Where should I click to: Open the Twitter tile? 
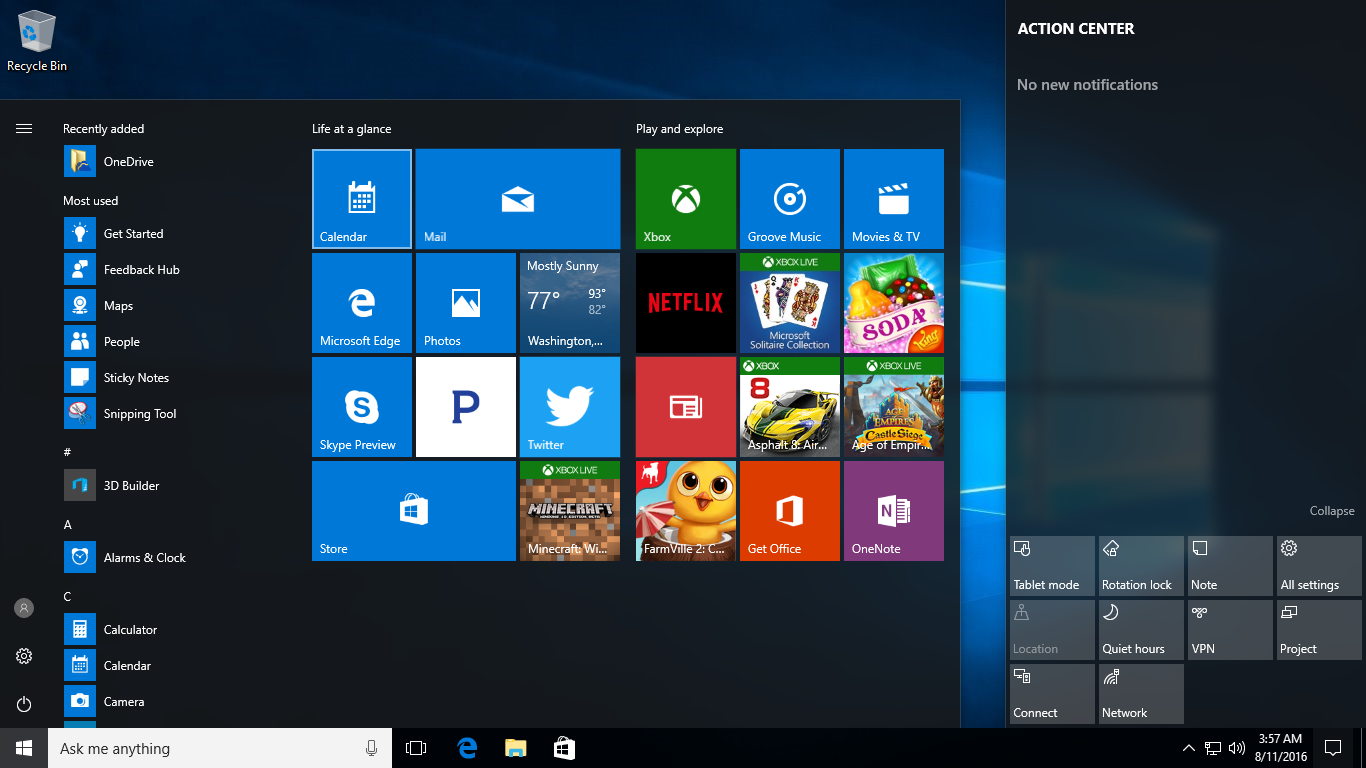tap(569, 406)
